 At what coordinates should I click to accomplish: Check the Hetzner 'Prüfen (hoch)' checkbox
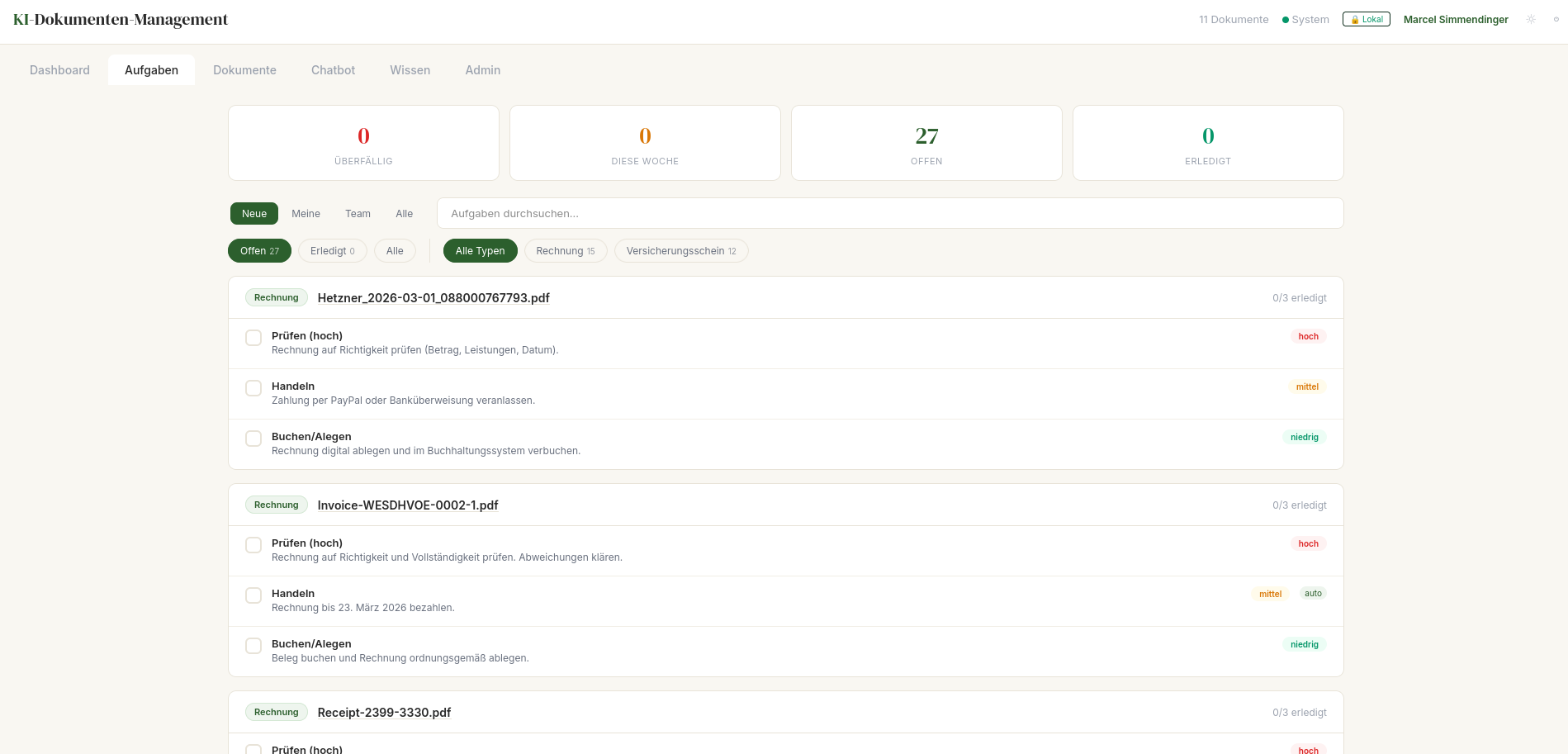(253, 338)
